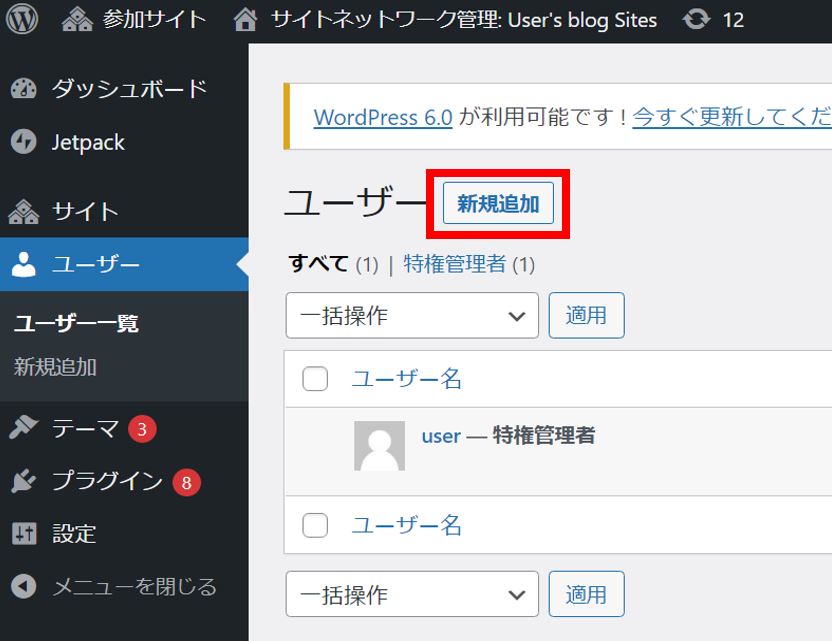Click the dashboard gauge icon
The width and height of the screenshot is (832, 641).
click(x=23, y=89)
